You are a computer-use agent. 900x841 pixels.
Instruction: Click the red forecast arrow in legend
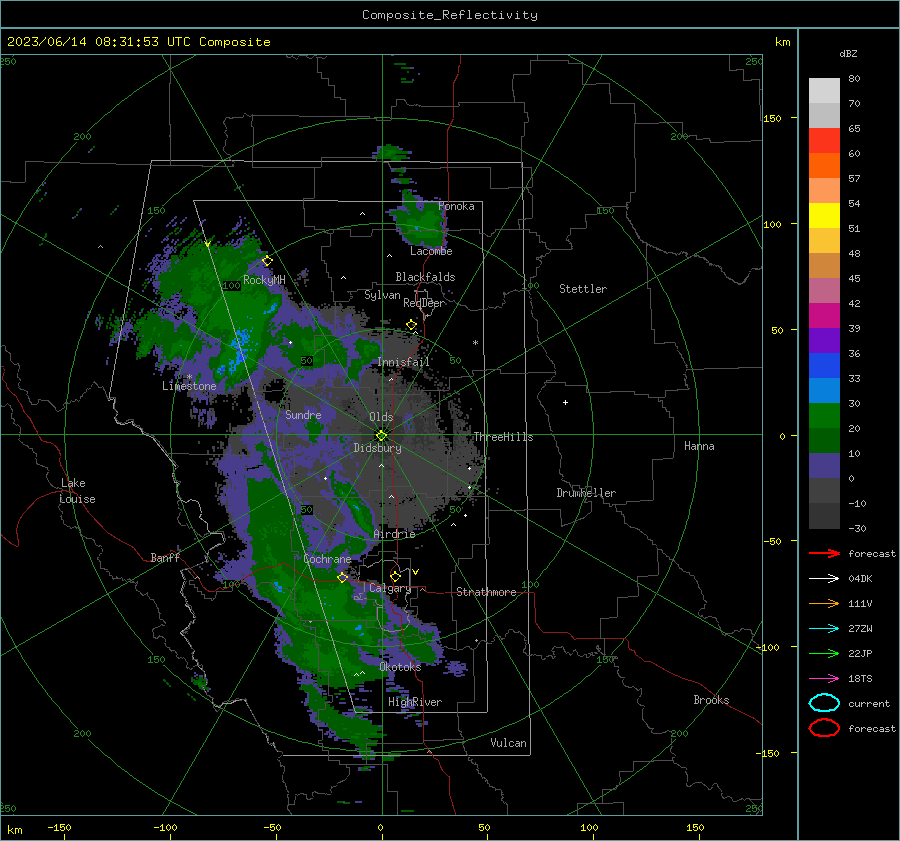824,553
